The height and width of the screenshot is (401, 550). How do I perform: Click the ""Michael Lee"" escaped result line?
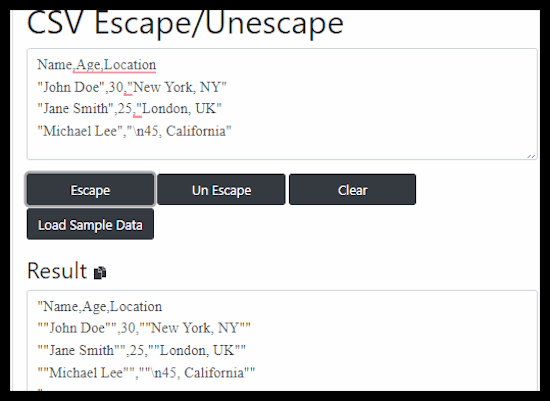tap(146, 372)
